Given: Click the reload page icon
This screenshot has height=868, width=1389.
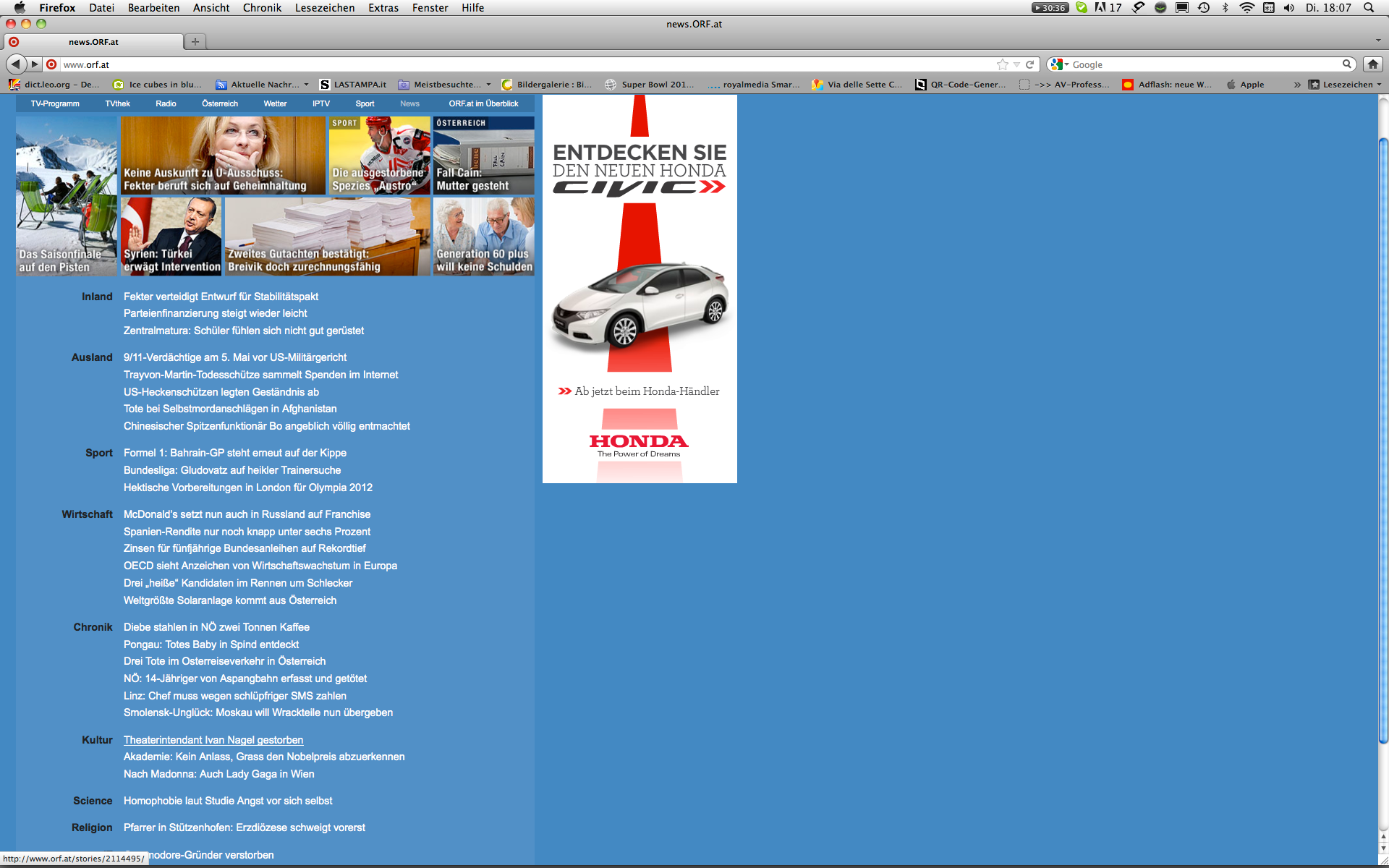Looking at the screenshot, I should tap(1029, 64).
